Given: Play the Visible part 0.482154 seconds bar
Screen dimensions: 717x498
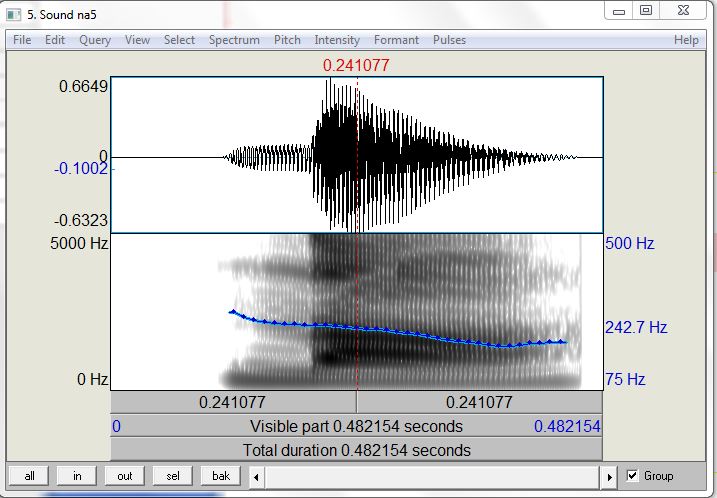Looking at the screenshot, I should [x=356, y=426].
